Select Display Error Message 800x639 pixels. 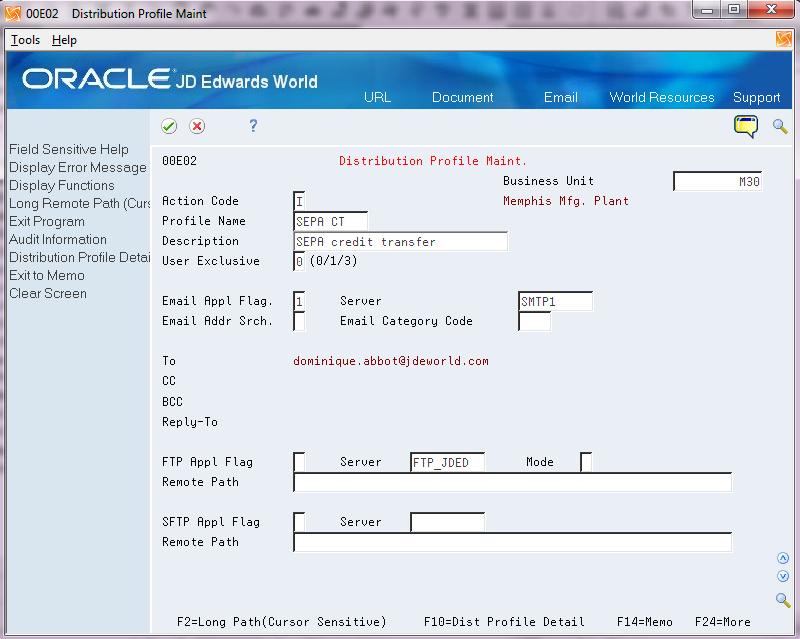[78, 167]
